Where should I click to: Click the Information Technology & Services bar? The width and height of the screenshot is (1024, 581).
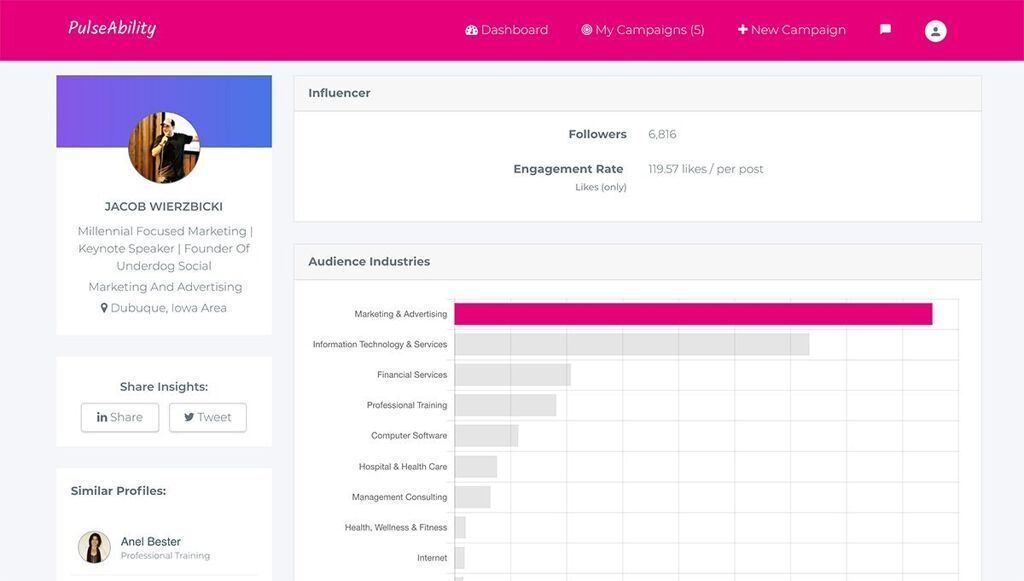632,344
